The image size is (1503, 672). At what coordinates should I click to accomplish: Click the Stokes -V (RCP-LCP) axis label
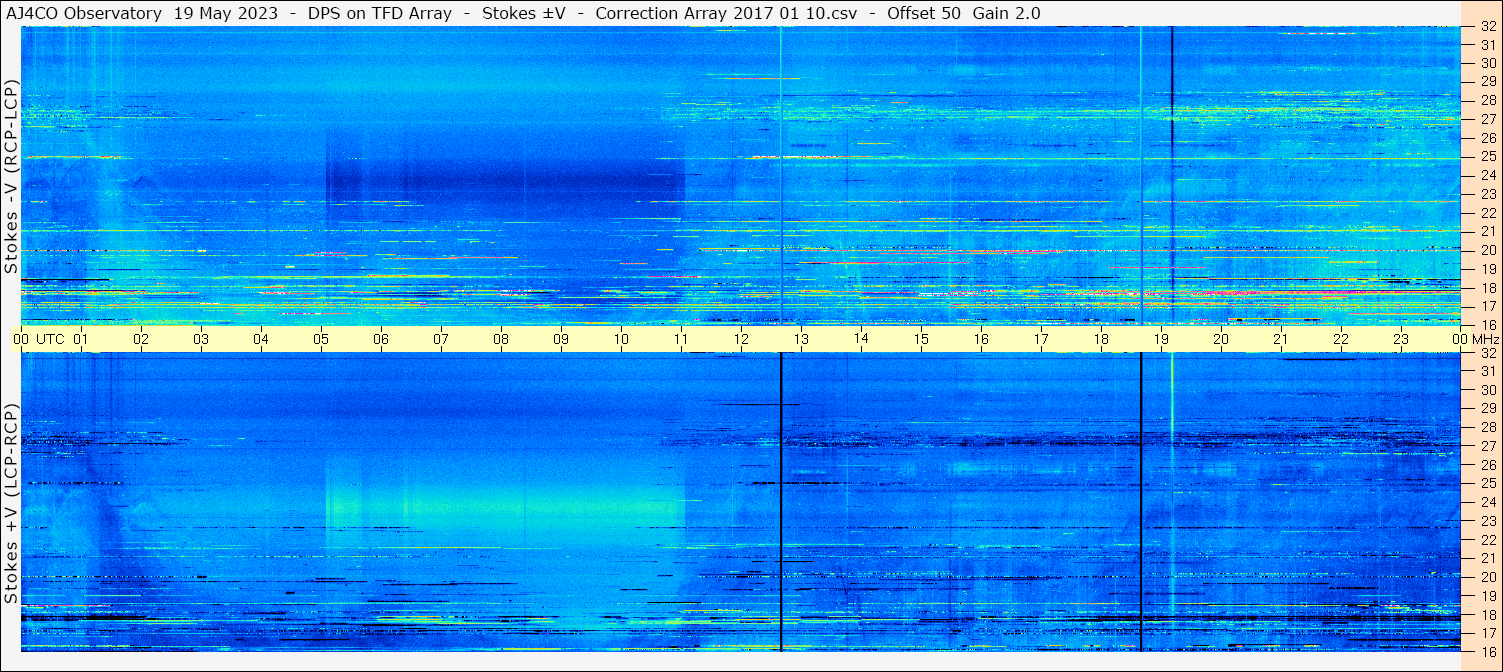pyautogui.click(x=11, y=175)
